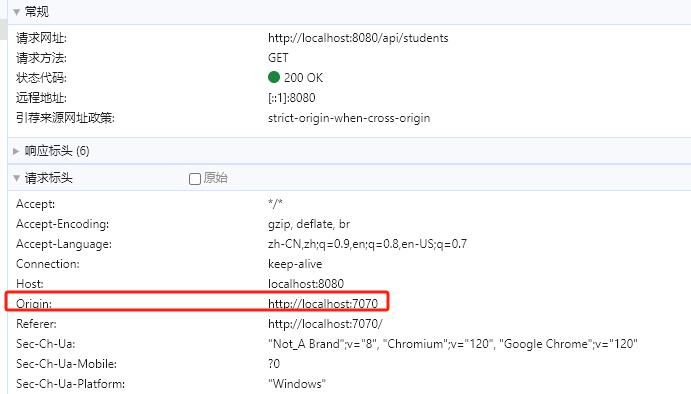Collapse the 请求标头 section triangle
Image resolution: width=691 pixels, height=394 pixels.
(17, 178)
